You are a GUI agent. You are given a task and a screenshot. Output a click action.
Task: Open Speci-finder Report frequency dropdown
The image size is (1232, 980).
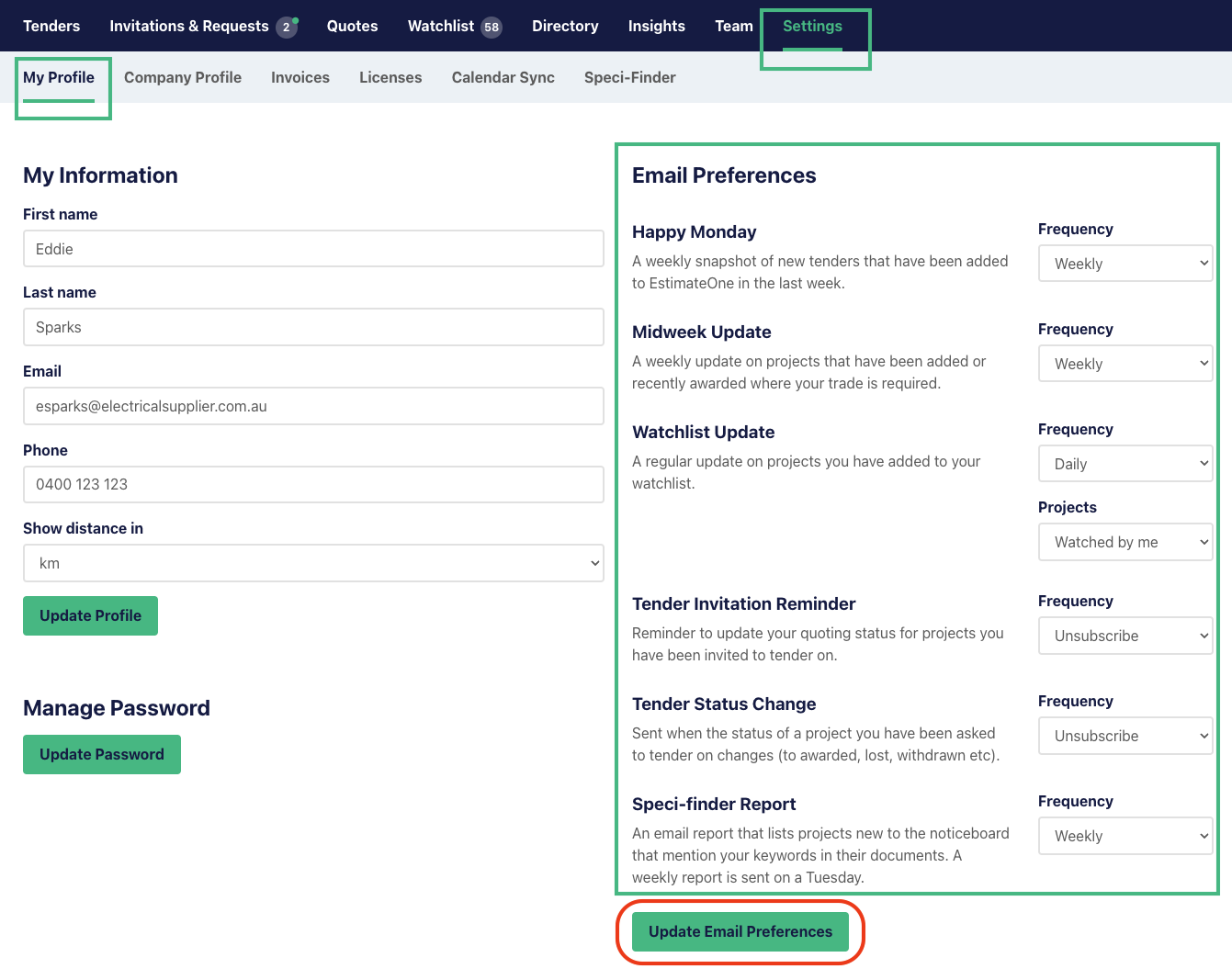[1125, 836]
